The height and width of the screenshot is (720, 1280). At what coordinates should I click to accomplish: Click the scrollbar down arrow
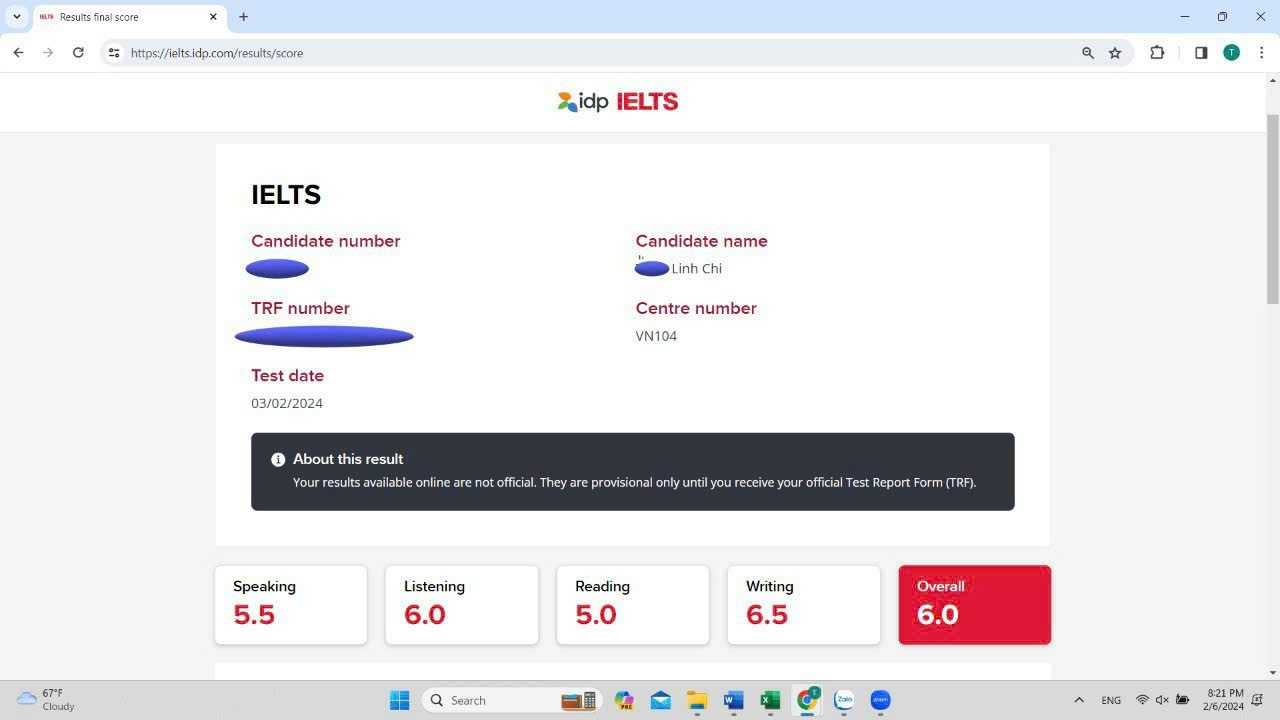click(x=1273, y=673)
